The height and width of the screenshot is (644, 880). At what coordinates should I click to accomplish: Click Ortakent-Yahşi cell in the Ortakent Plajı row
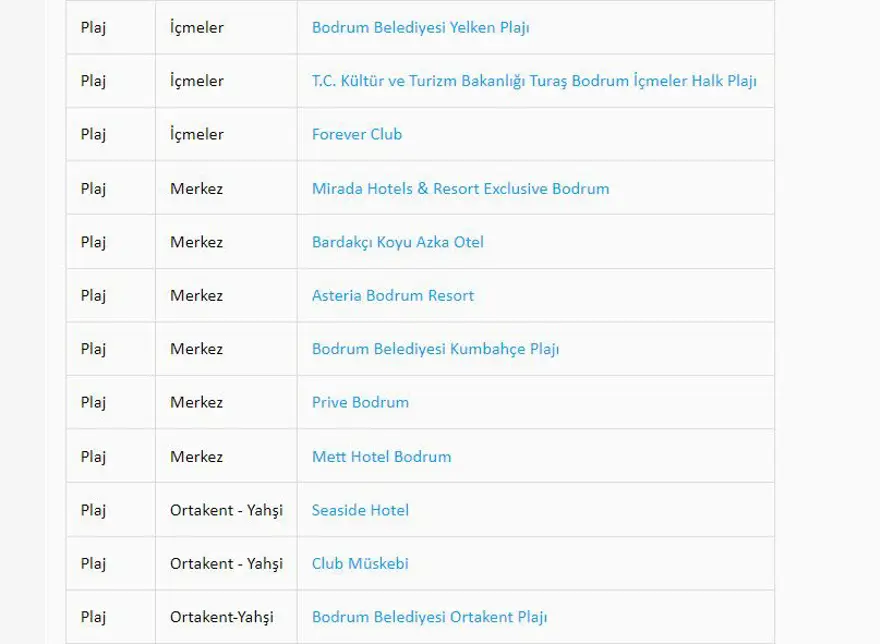pos(221,618)
